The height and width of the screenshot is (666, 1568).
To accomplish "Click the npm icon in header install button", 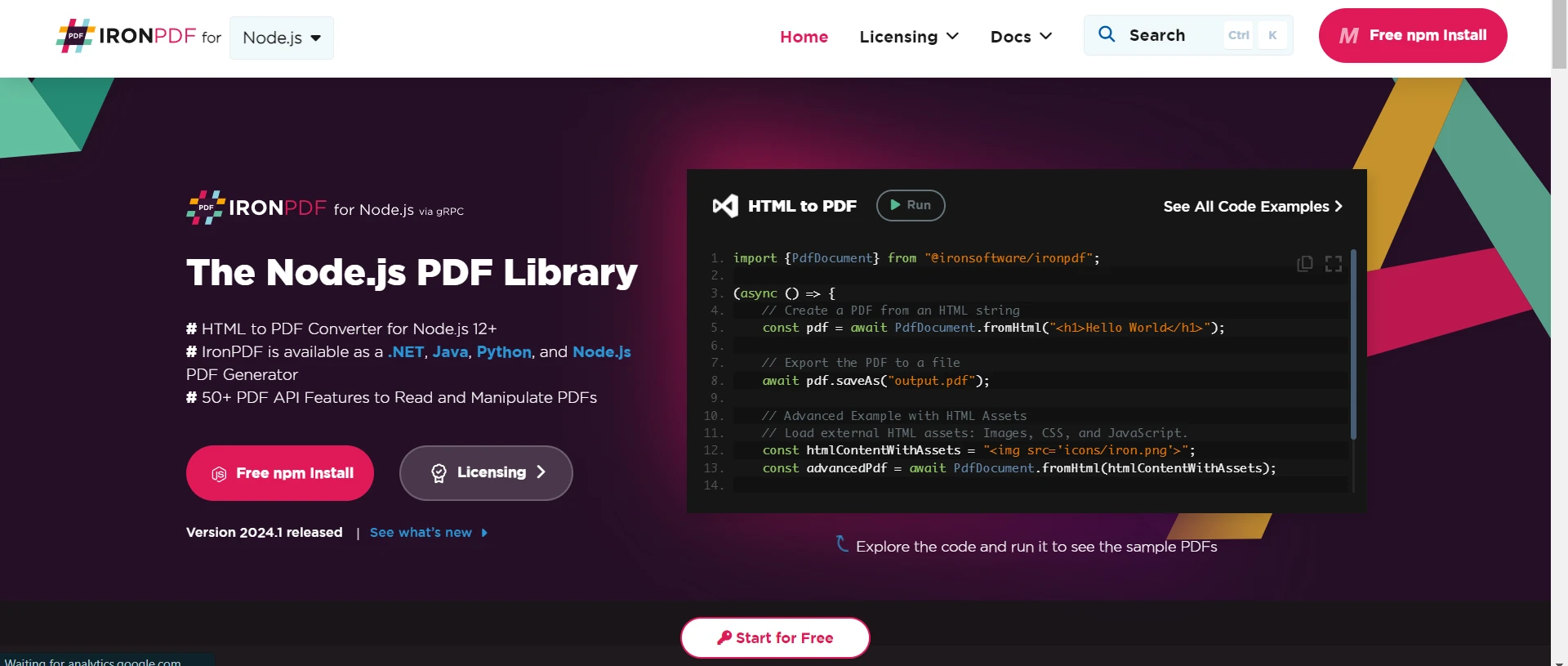I will (x=1349, y=36).
